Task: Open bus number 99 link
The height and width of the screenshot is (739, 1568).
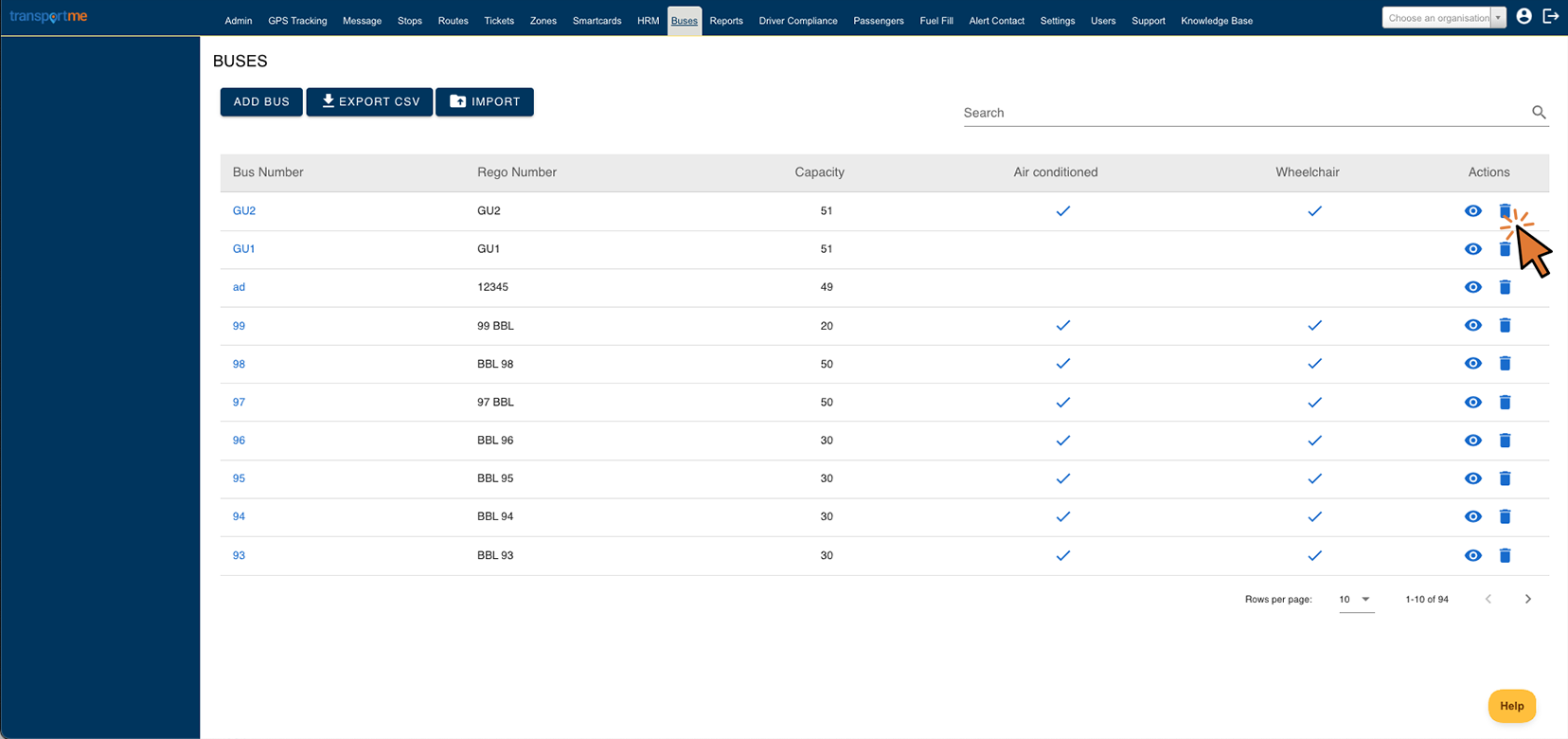Action: point(239,326)
